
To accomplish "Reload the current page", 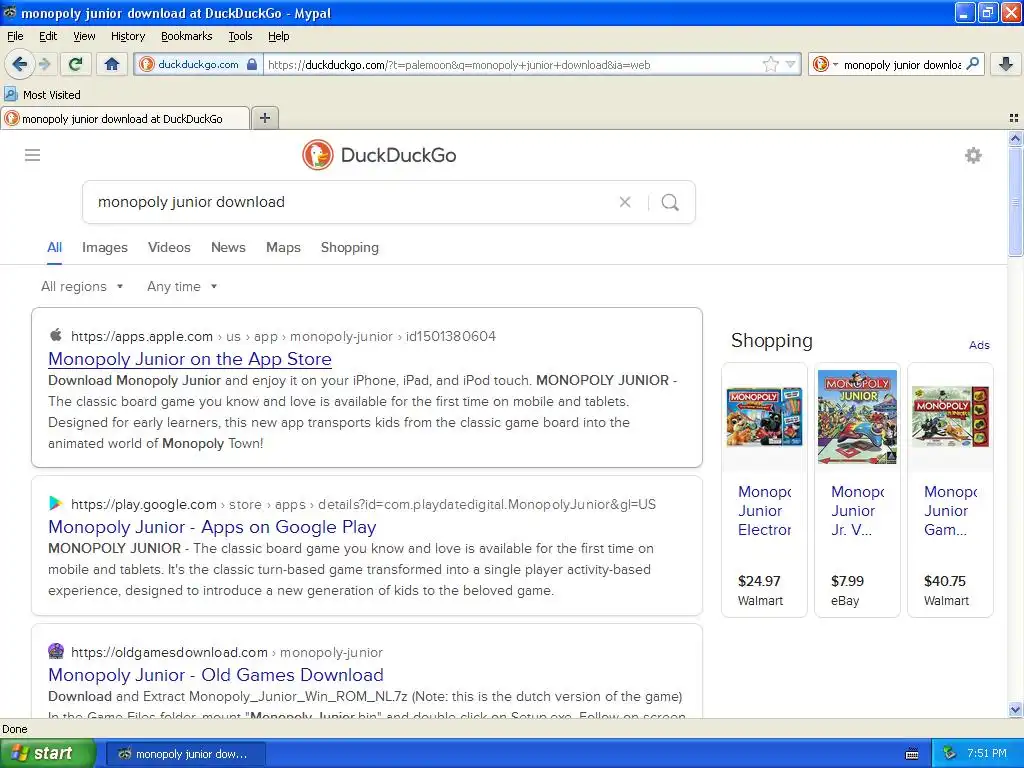I will 76,64.
